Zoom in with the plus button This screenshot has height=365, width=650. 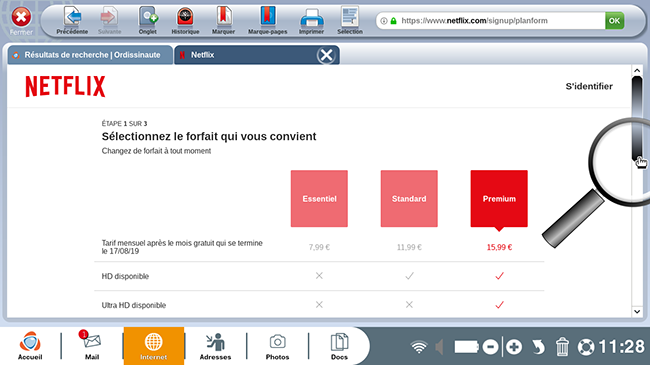tap(514, 347)
